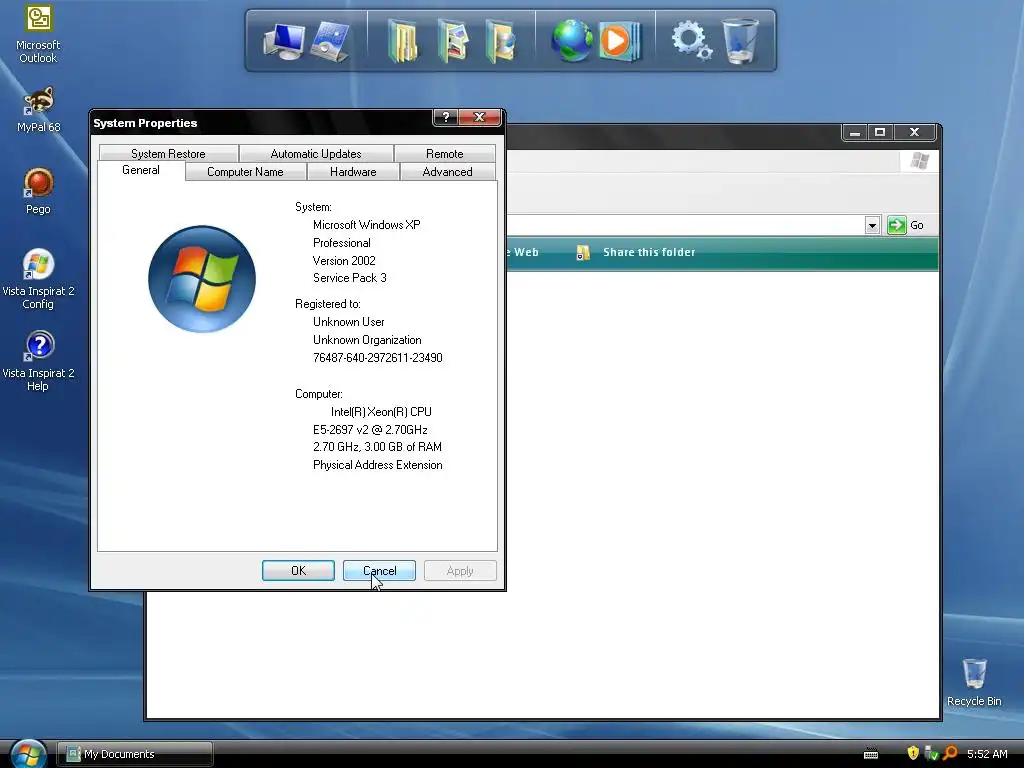Expand the address bar dropdown

point(872,225)
